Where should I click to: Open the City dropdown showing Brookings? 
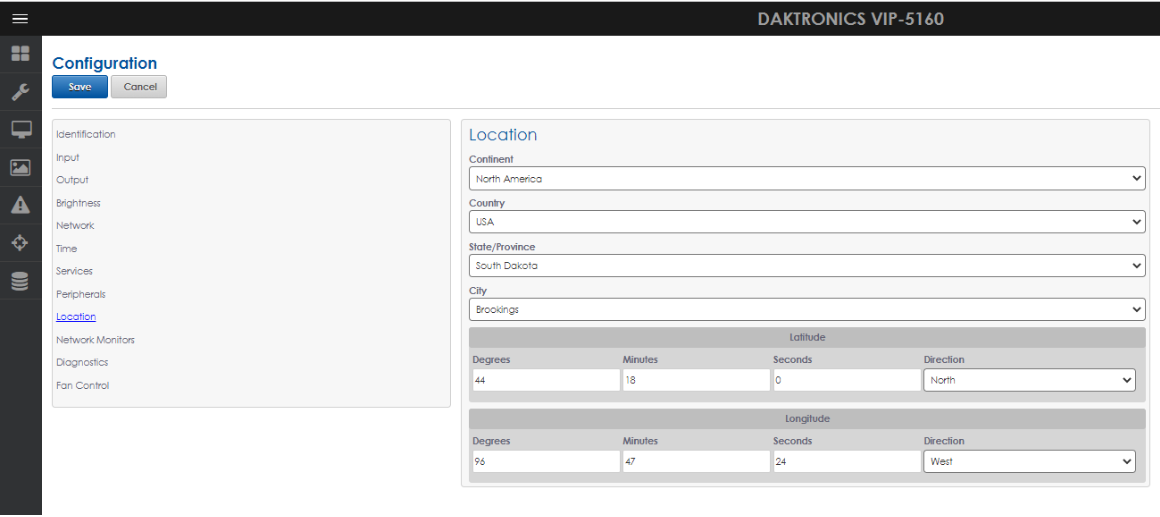pyautogui.click(x=806, y=310)
